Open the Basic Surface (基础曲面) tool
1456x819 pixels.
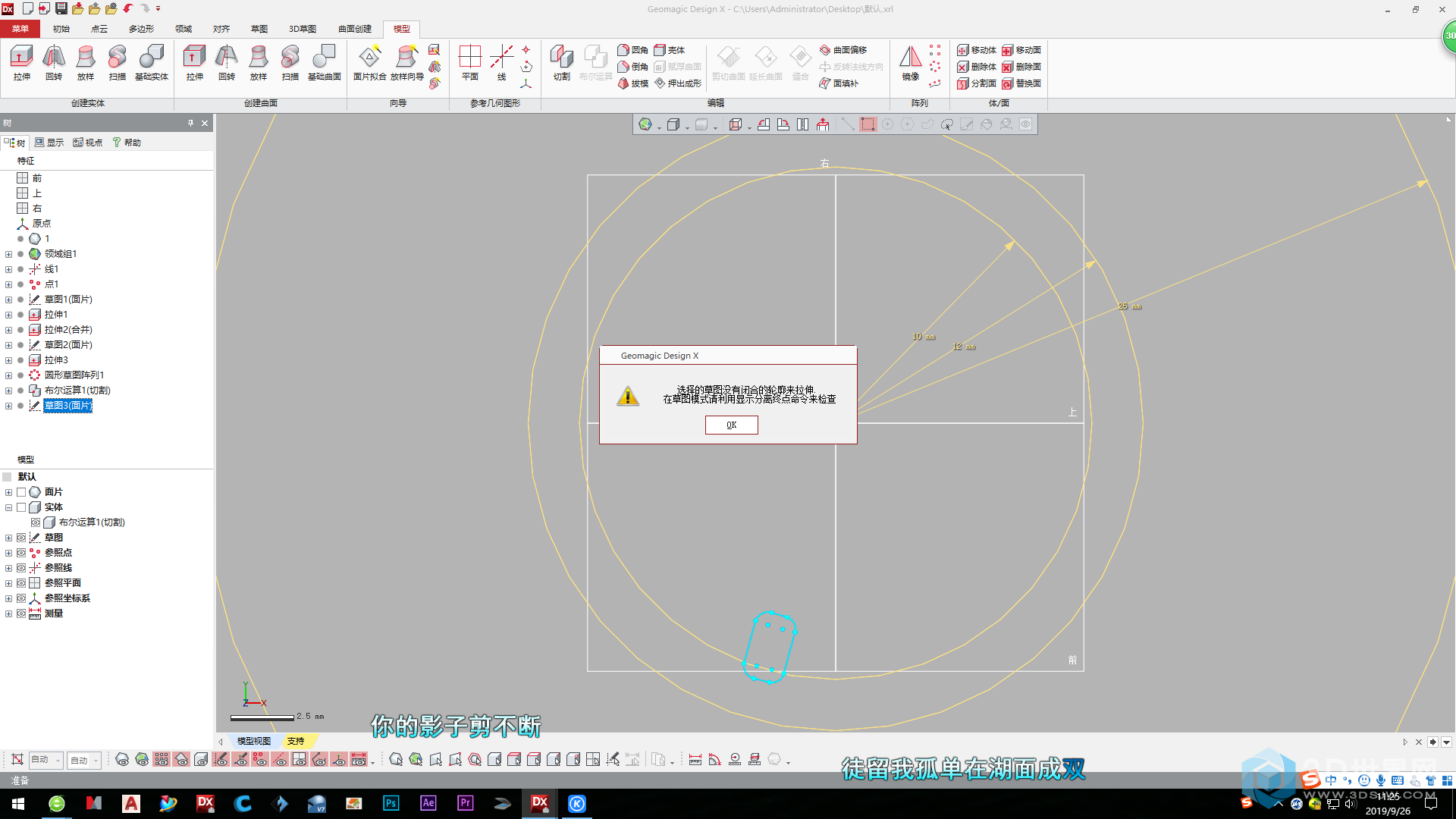(325, 62)
